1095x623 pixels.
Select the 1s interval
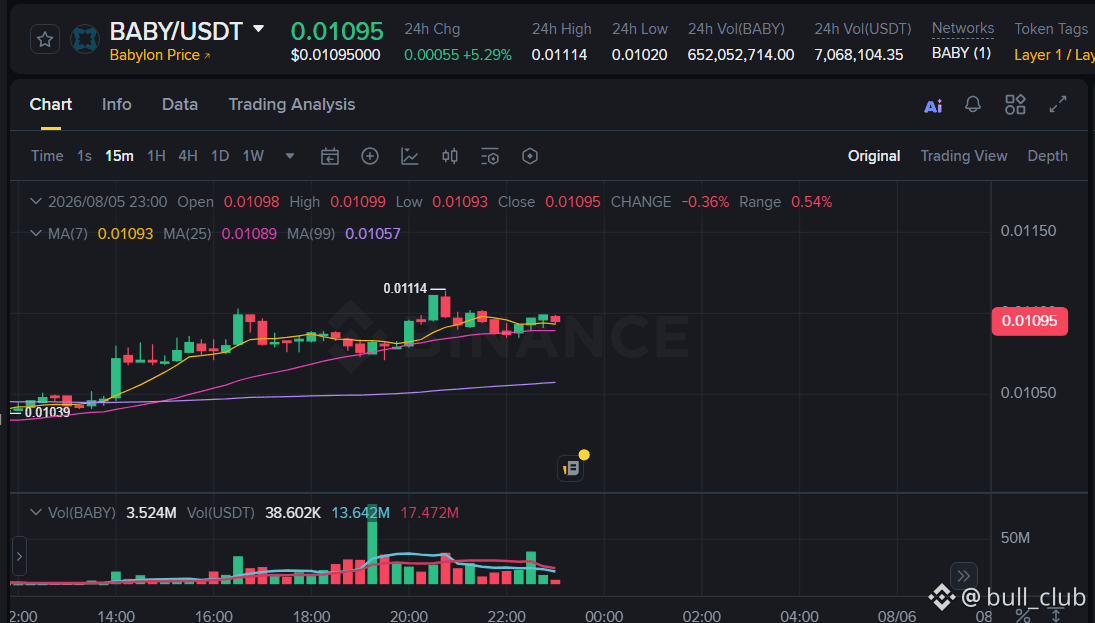tap(84, 156)
